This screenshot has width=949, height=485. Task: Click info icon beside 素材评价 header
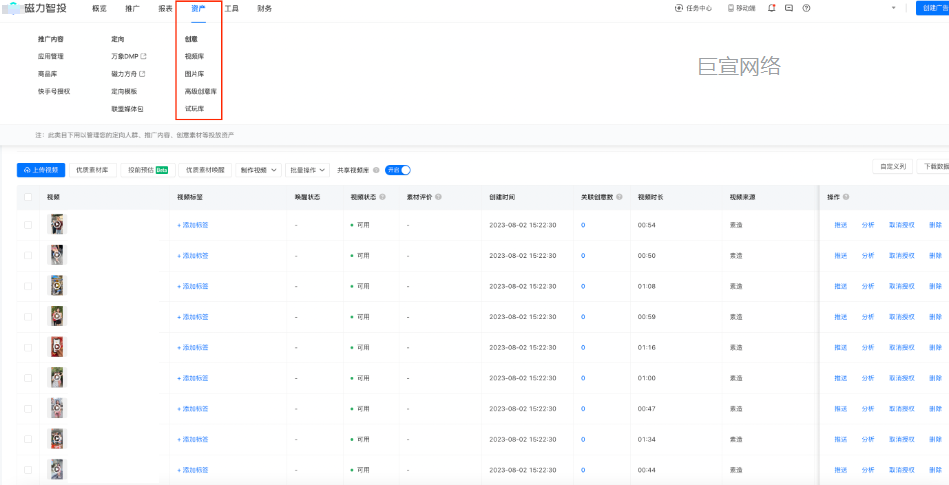tap(438, 197)
